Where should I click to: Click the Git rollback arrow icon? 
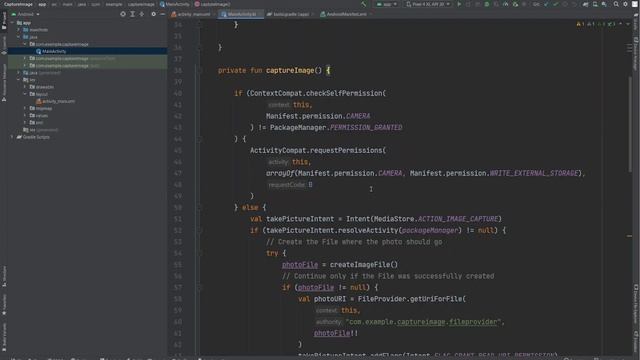(x=574, y=4)
